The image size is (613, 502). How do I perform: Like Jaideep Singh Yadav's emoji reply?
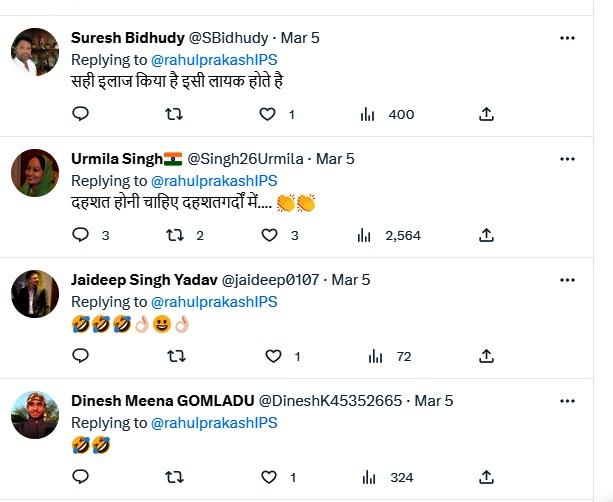[273, 356]
